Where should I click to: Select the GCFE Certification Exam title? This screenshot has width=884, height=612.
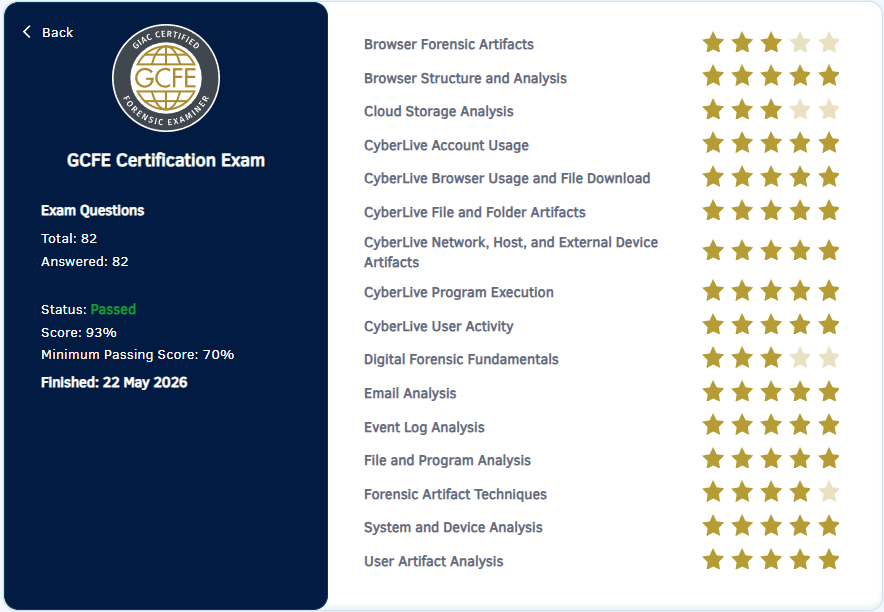166,161
